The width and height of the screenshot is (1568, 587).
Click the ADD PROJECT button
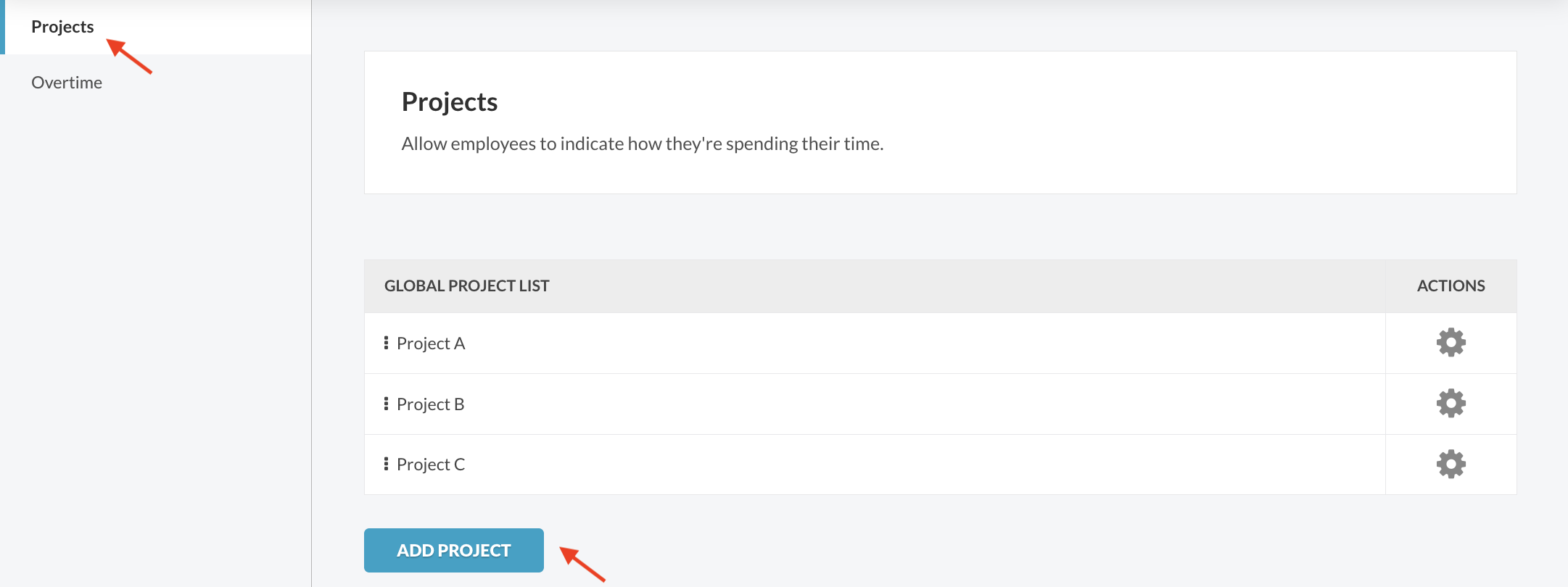[454, 550]
